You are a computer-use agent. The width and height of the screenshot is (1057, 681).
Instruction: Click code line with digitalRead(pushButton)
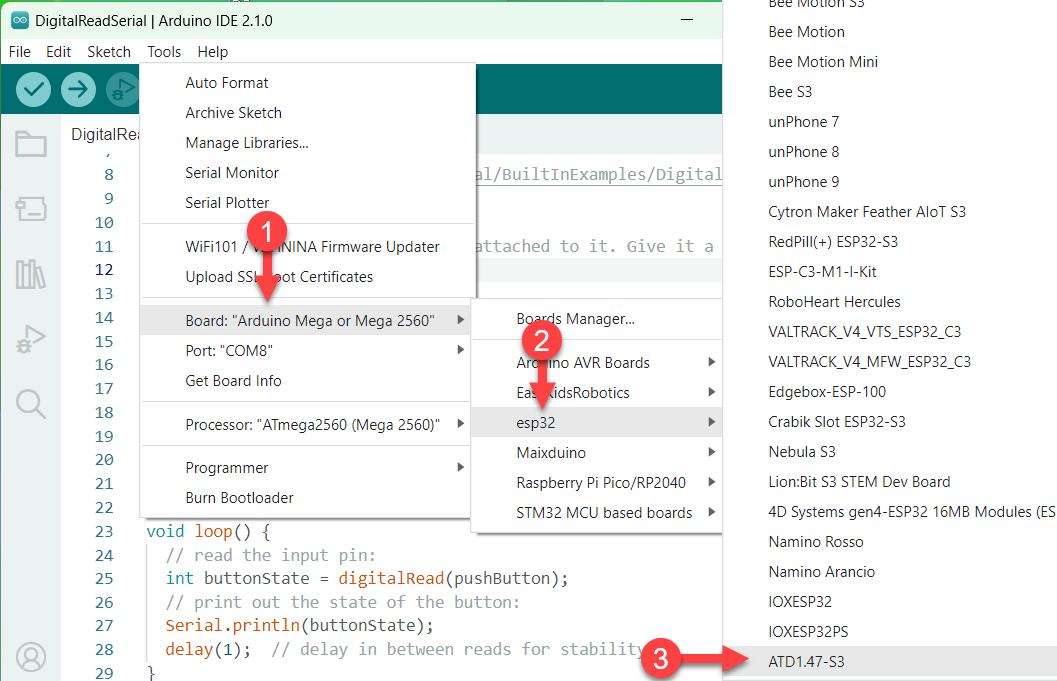(367, 579)
